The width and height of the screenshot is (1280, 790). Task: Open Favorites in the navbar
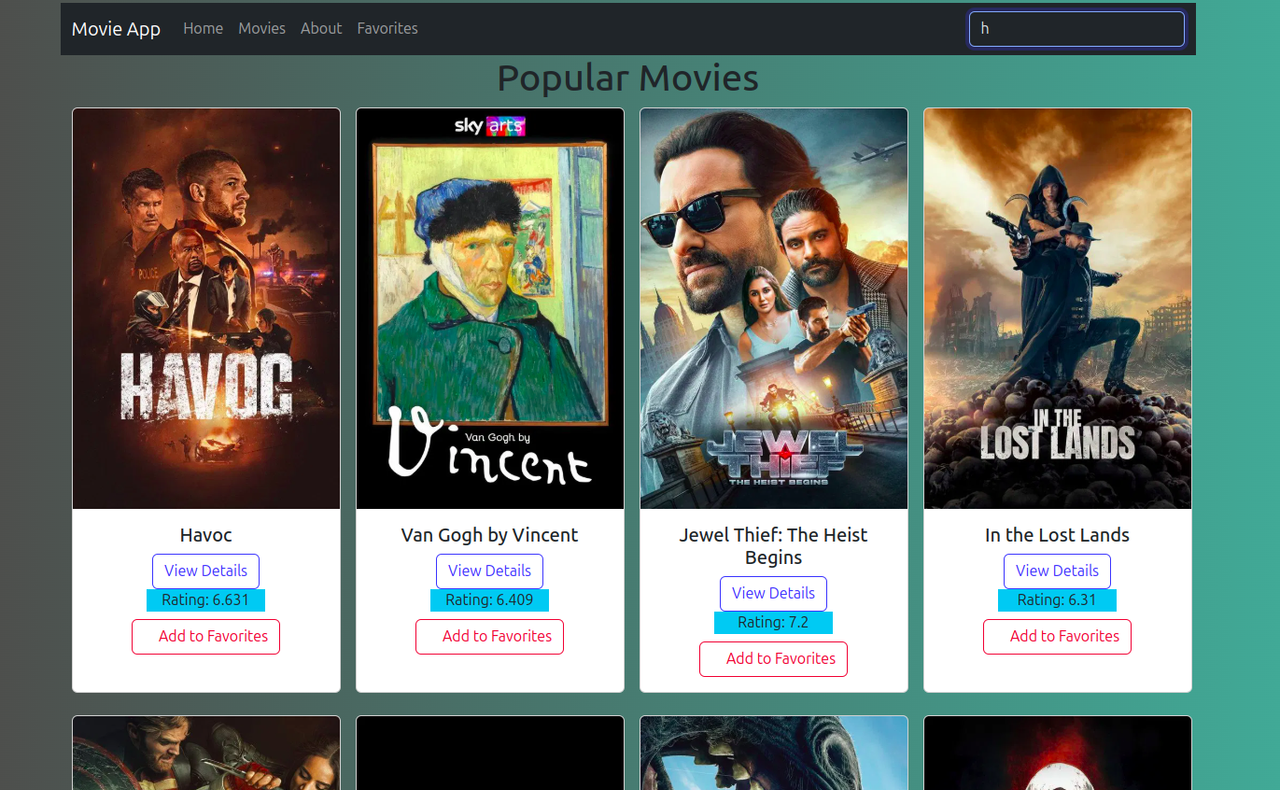click(387, 29)
